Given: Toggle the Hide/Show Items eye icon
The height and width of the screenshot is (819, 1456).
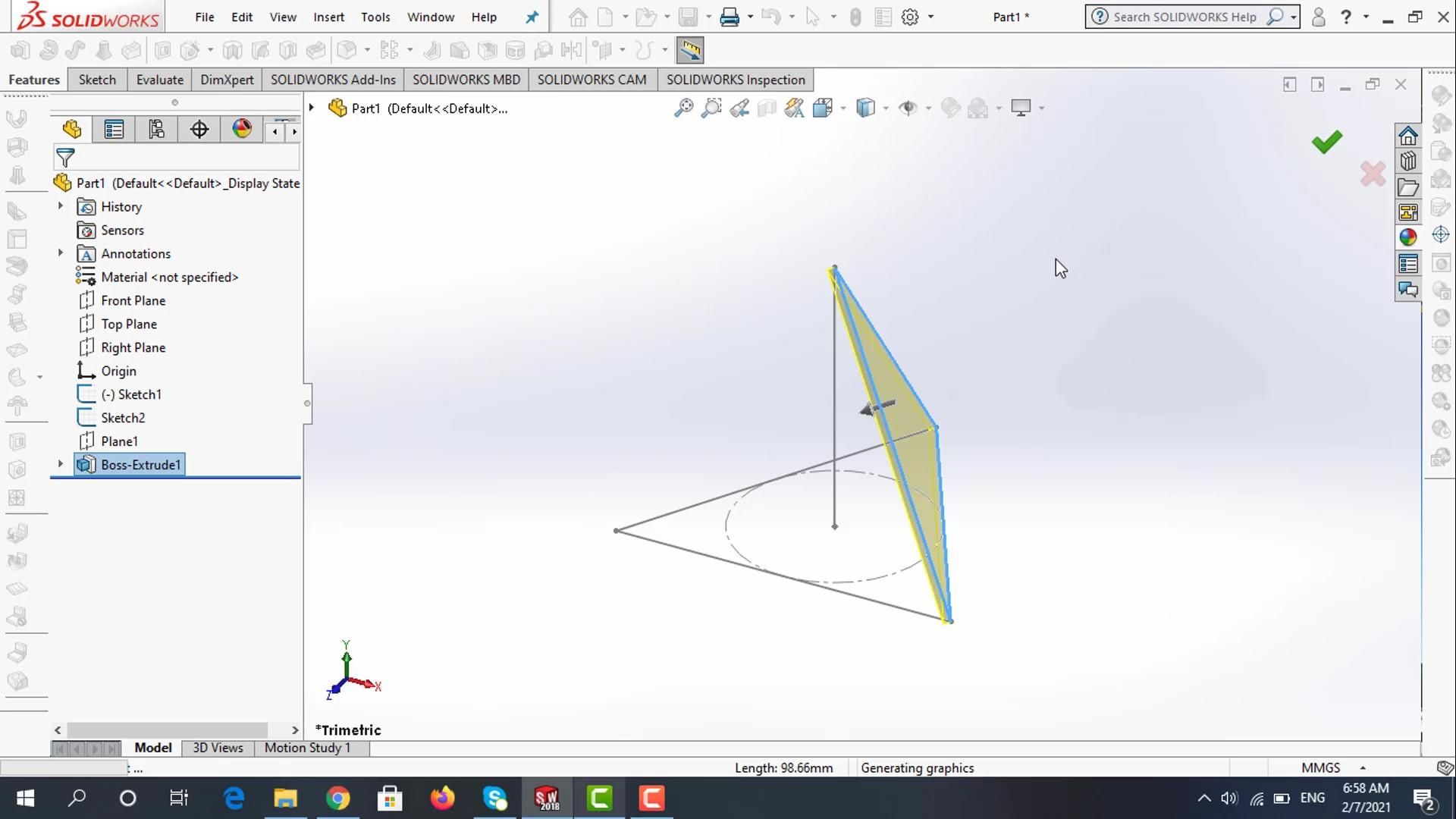Looking at the screenshot, I should click(x=907, y=108).
